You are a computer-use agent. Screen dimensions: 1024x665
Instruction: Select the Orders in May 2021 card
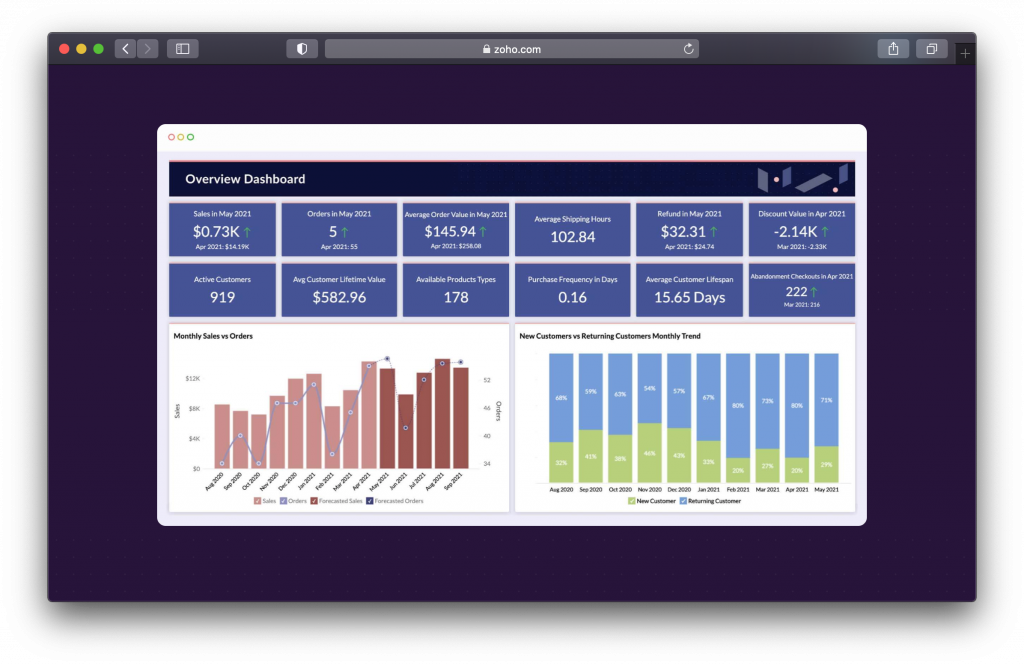tap(339, 229)
